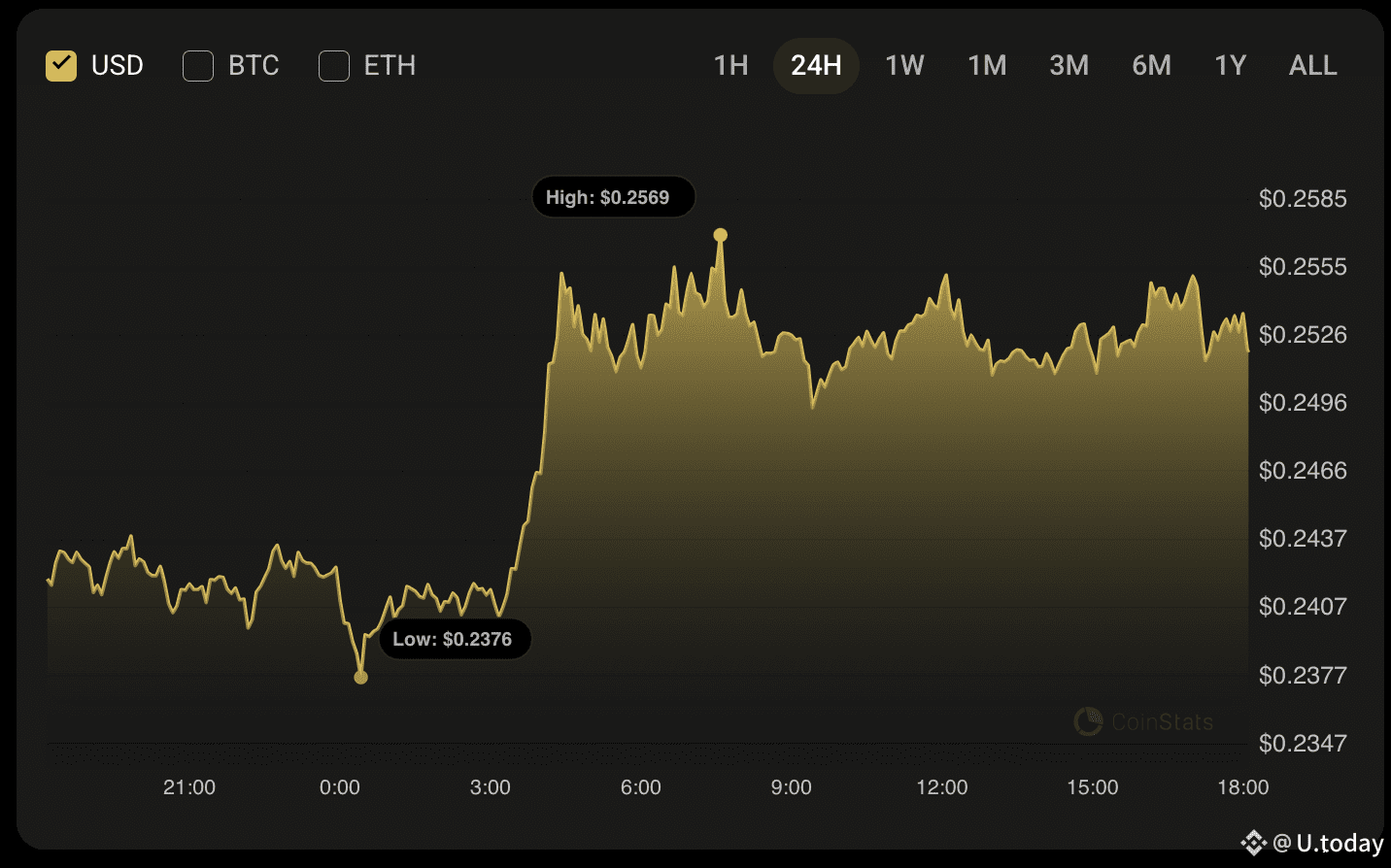Click the $0.2526 price axis label
Screen dimensions: 1391x868
(1303, 335)
